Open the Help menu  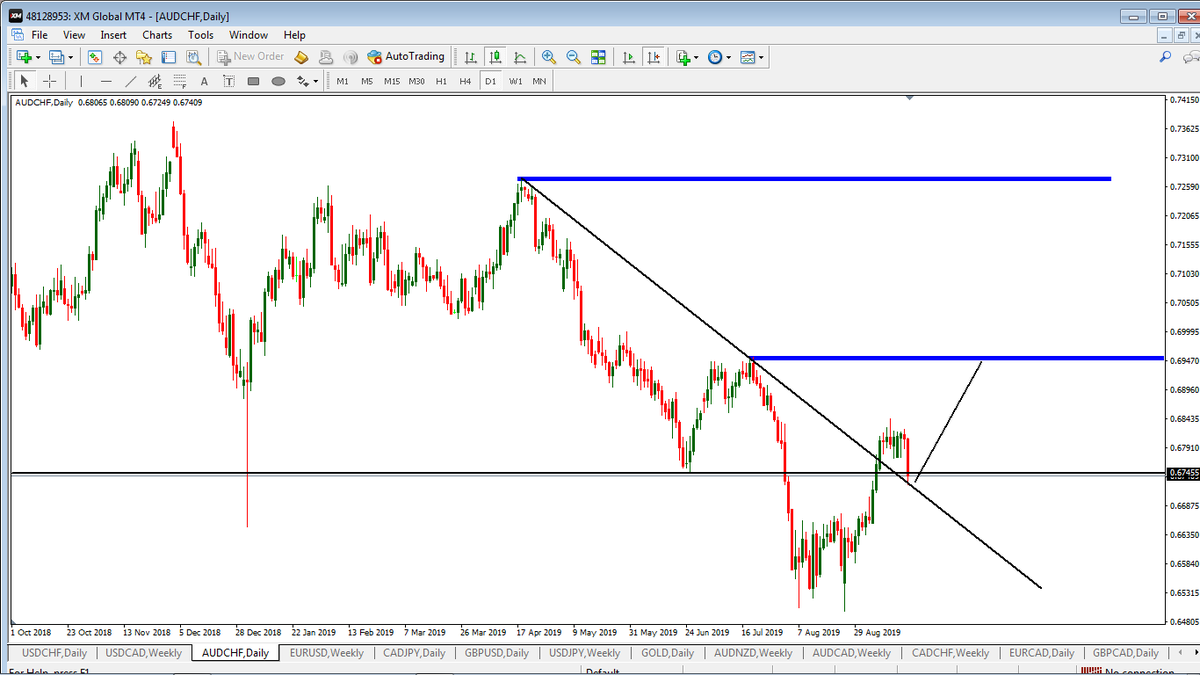294,35
